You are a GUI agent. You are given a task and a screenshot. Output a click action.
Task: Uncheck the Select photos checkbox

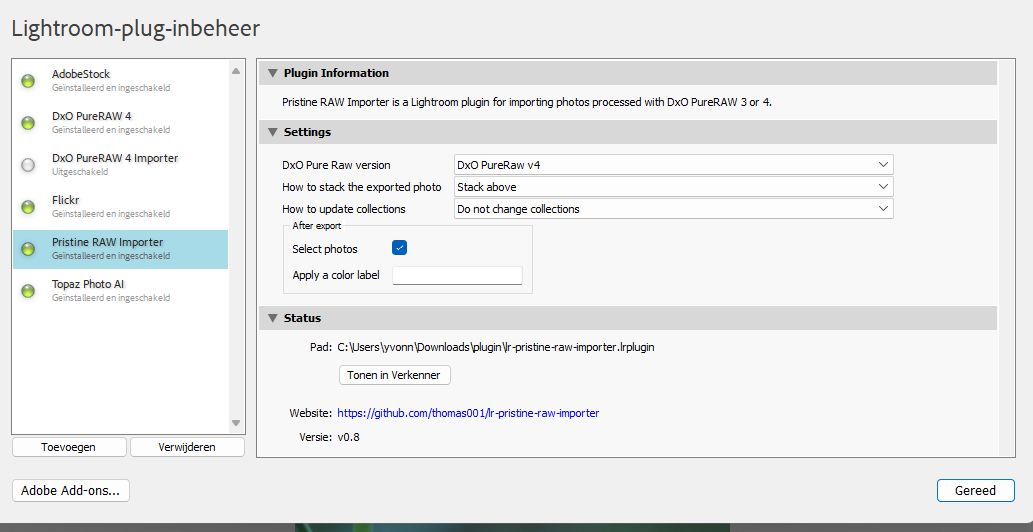400,248
